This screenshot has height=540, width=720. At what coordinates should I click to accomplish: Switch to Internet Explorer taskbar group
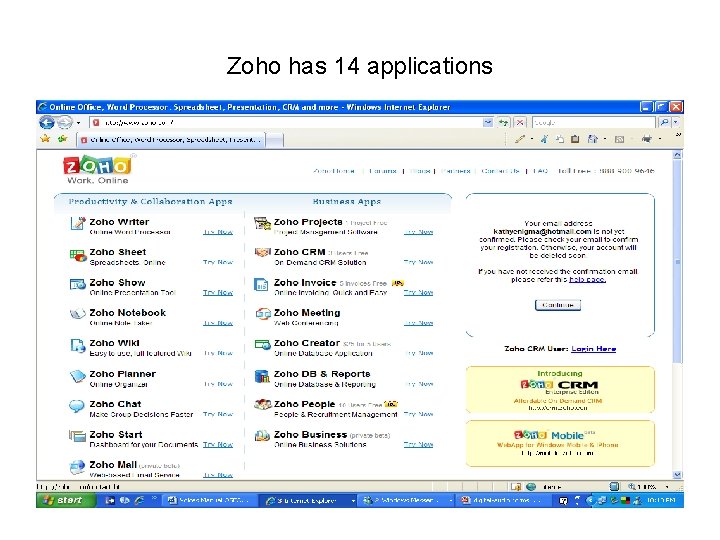click(310, 501)
